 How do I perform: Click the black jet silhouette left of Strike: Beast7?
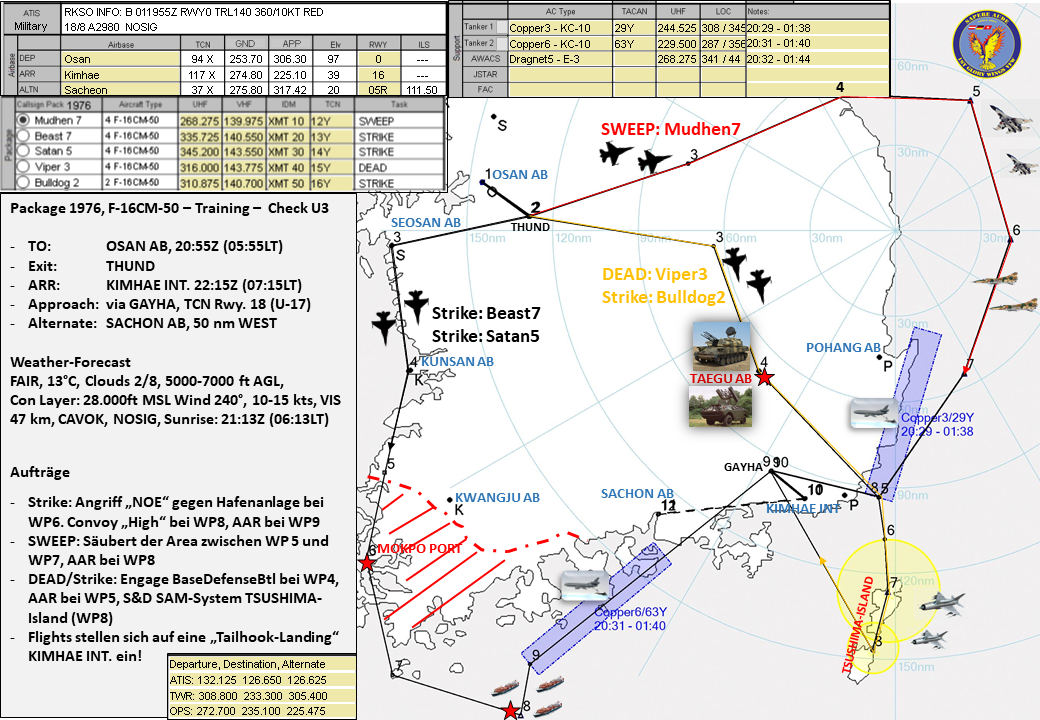click(x=384, y=328)
